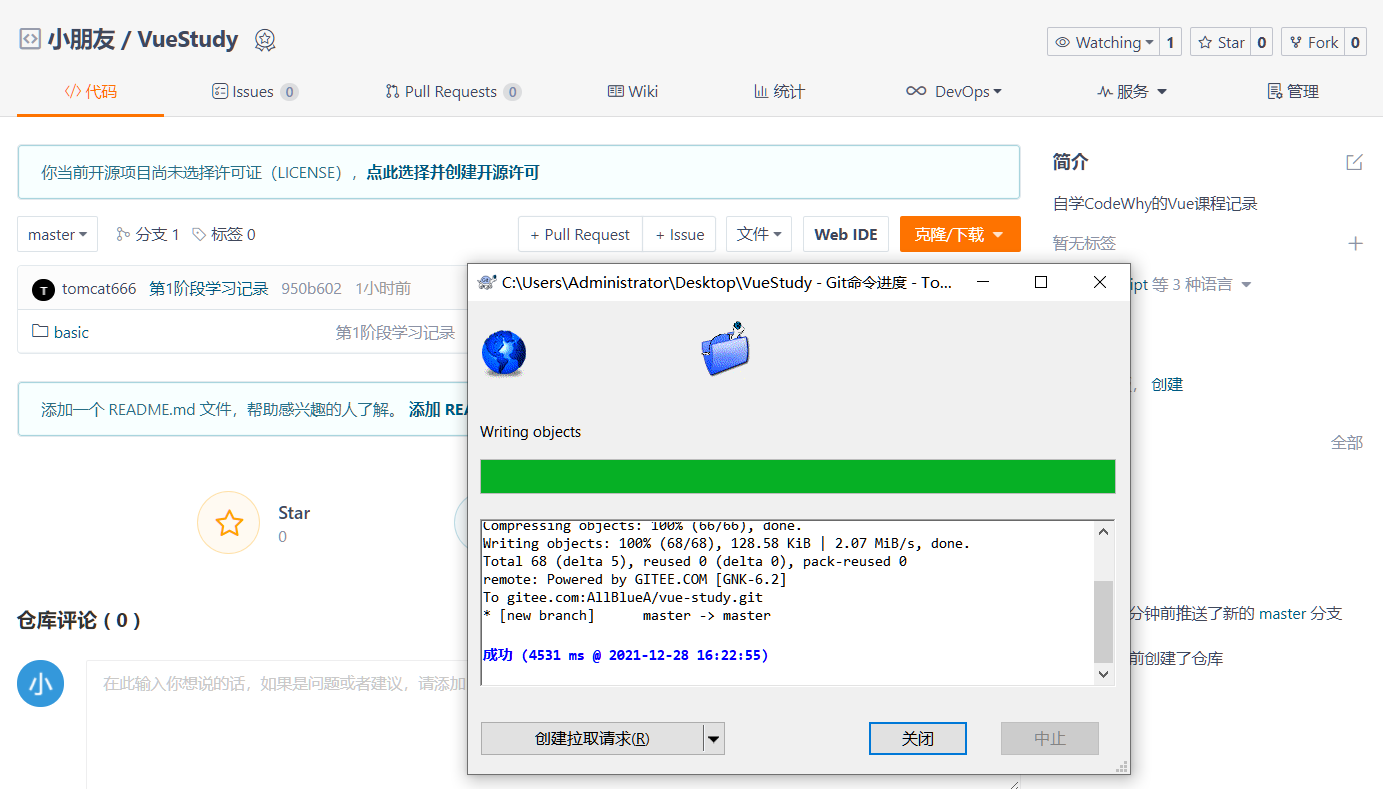Click tomcat666's avatar in the commit row

coord(42,289)
